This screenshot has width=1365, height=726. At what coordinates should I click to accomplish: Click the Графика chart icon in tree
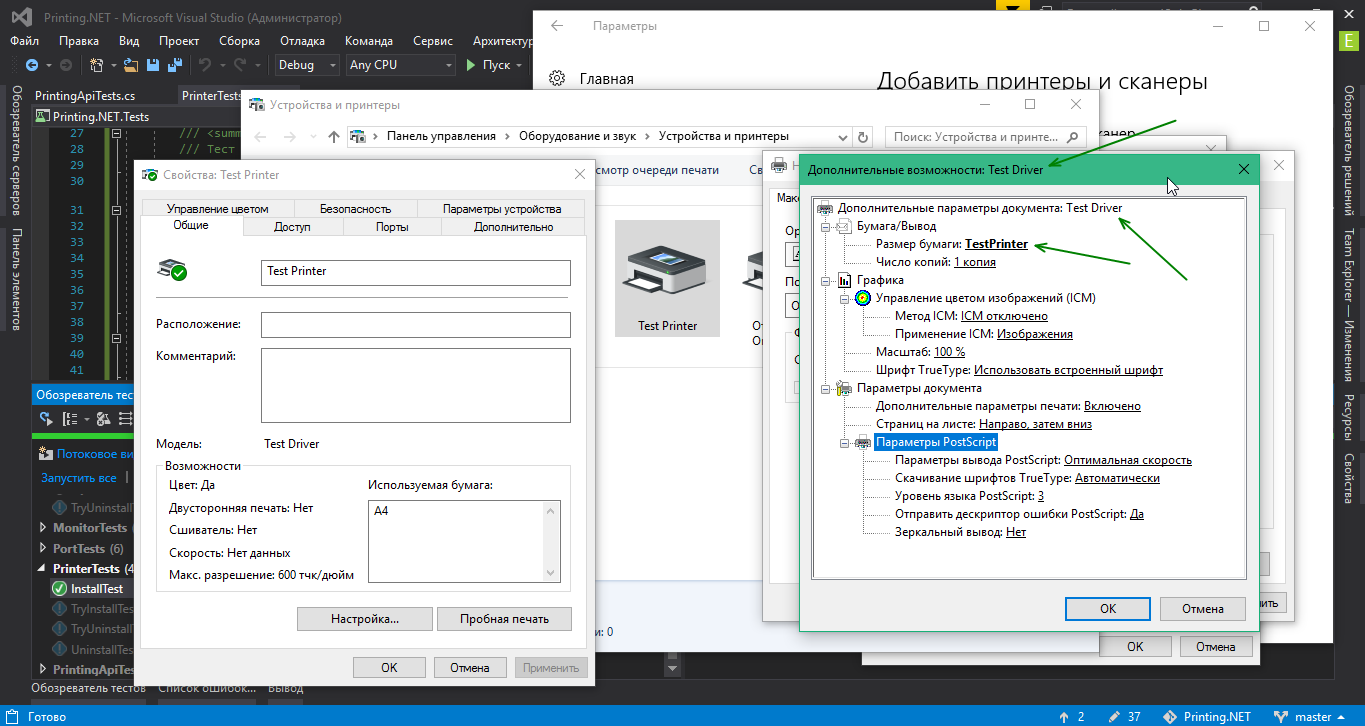844,280
